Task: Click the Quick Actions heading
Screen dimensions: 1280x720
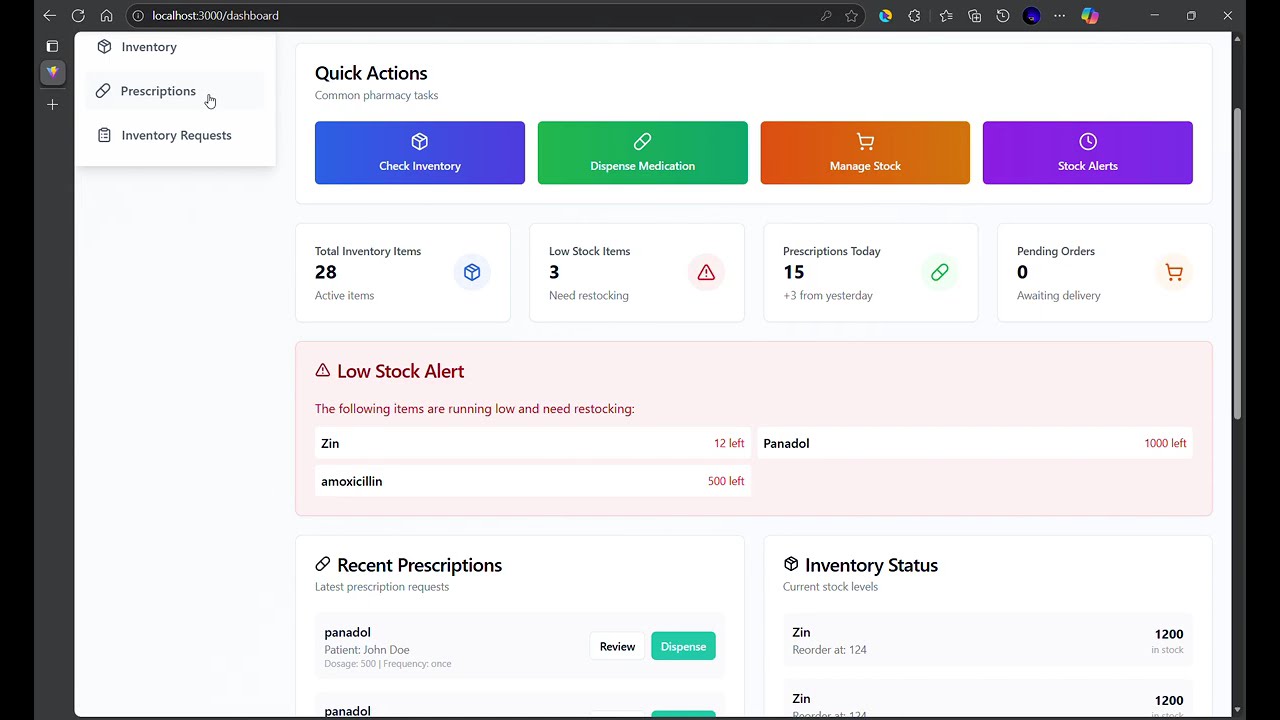Action: [371, 73]
